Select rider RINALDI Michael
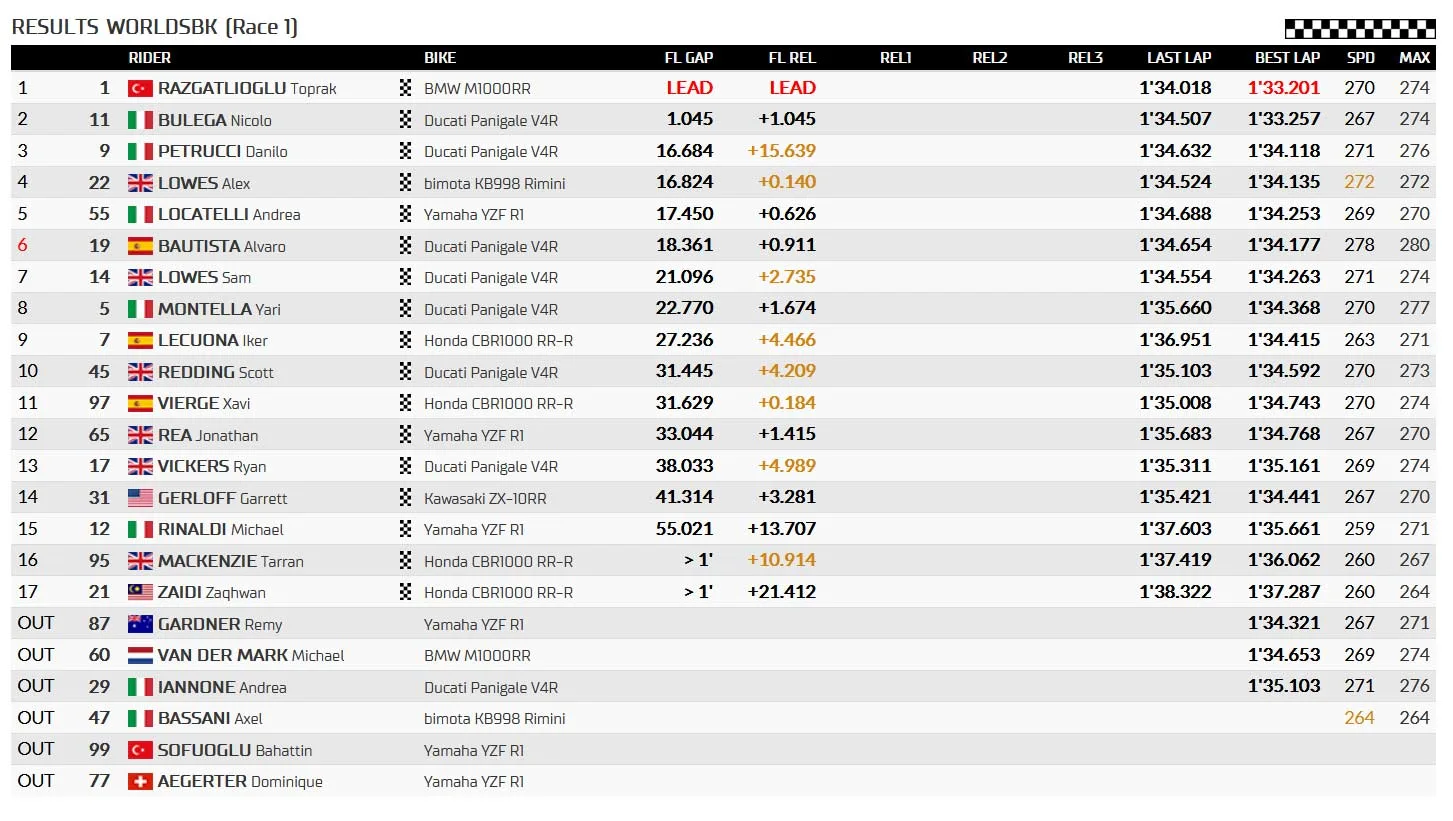This screenshot has width=1453, height=821. pos(221,529)
